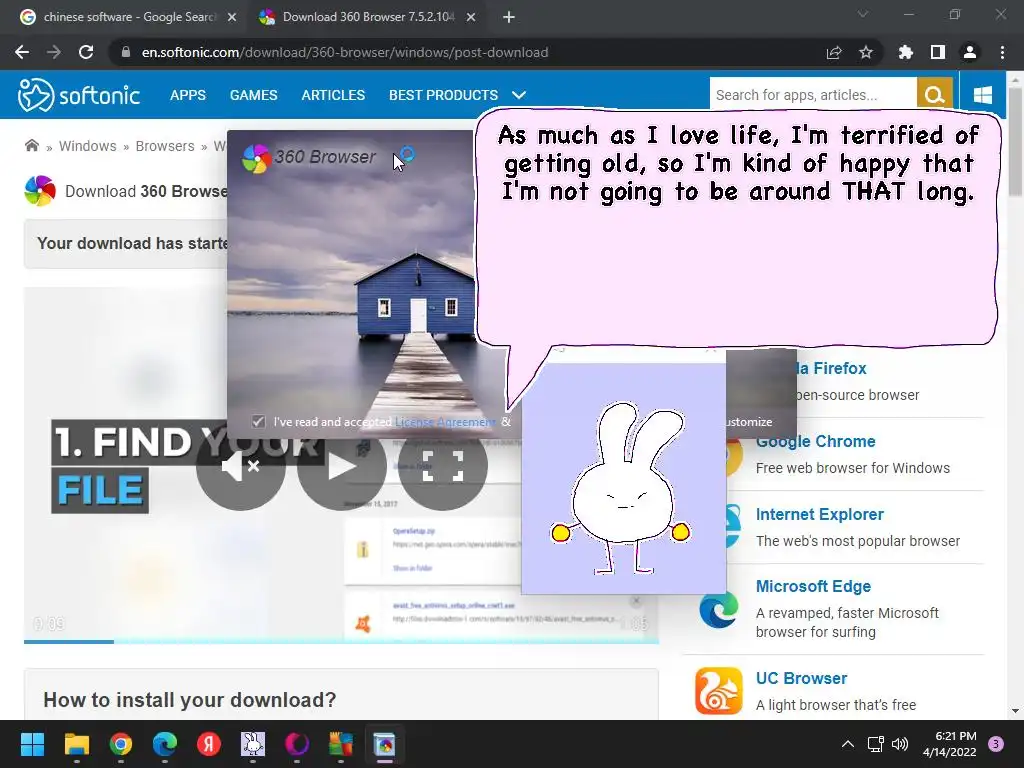The image size is (1024, 768).
Task: Open Chrome profile avatar
Action: 970,52
